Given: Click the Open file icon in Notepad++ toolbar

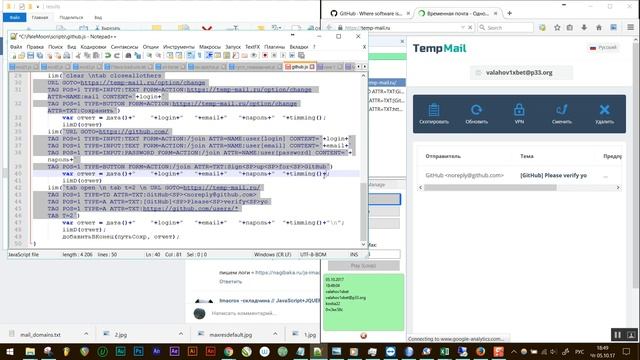Looking at the screenshot, I should click(21, 56).
